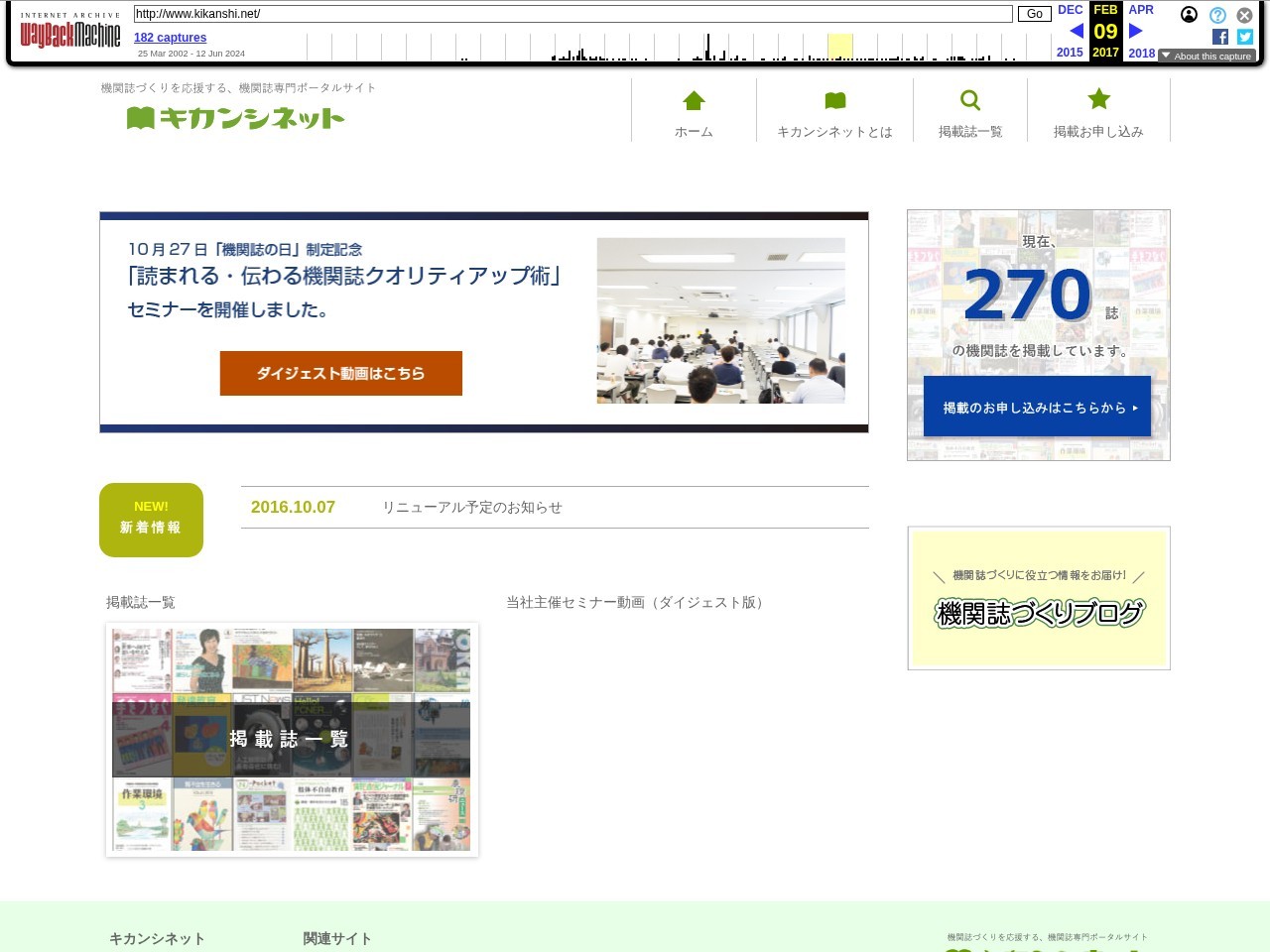
Task: Open the 機関誌づくりブログ banner
Action: (1038, 598)
